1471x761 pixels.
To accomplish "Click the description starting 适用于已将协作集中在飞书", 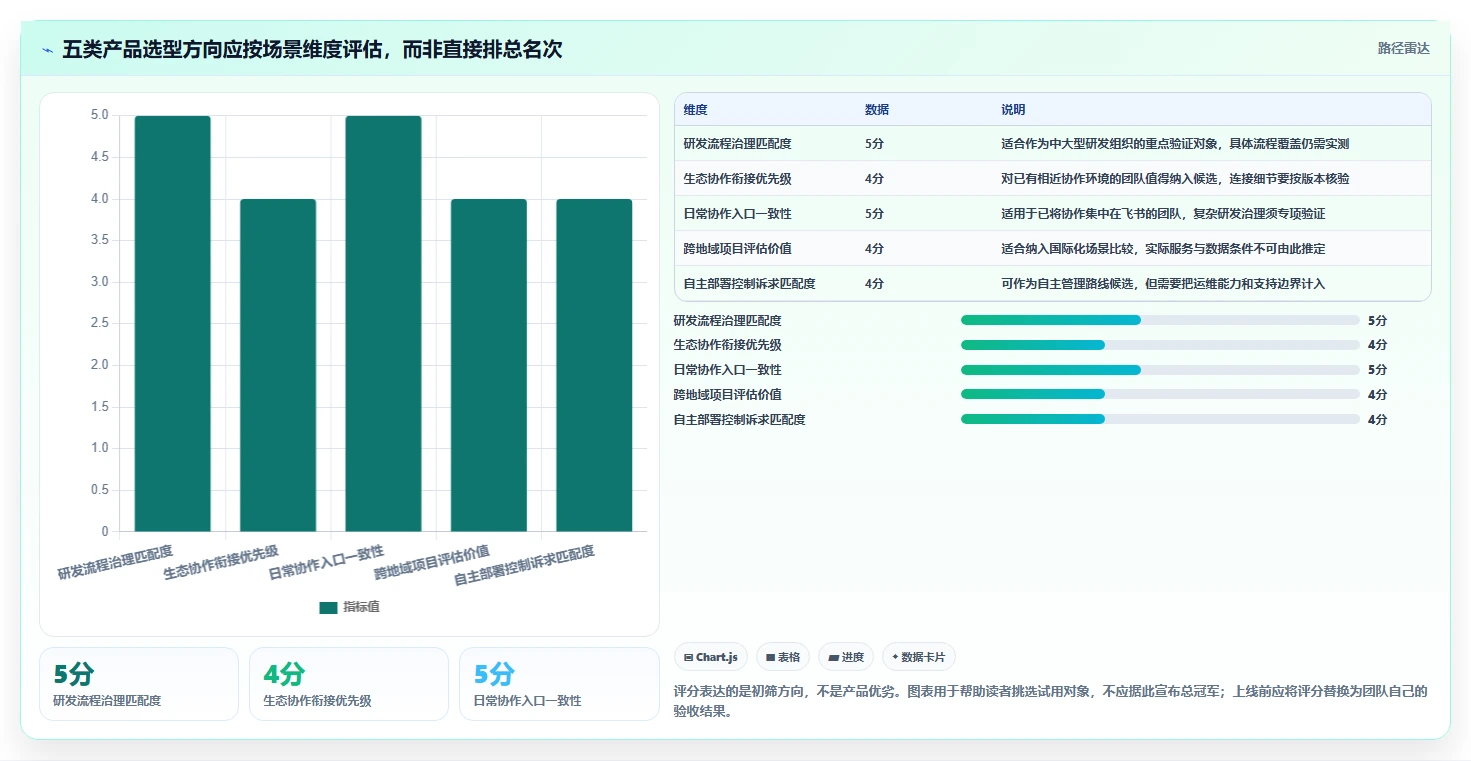I will click(x=1163, y=214).
